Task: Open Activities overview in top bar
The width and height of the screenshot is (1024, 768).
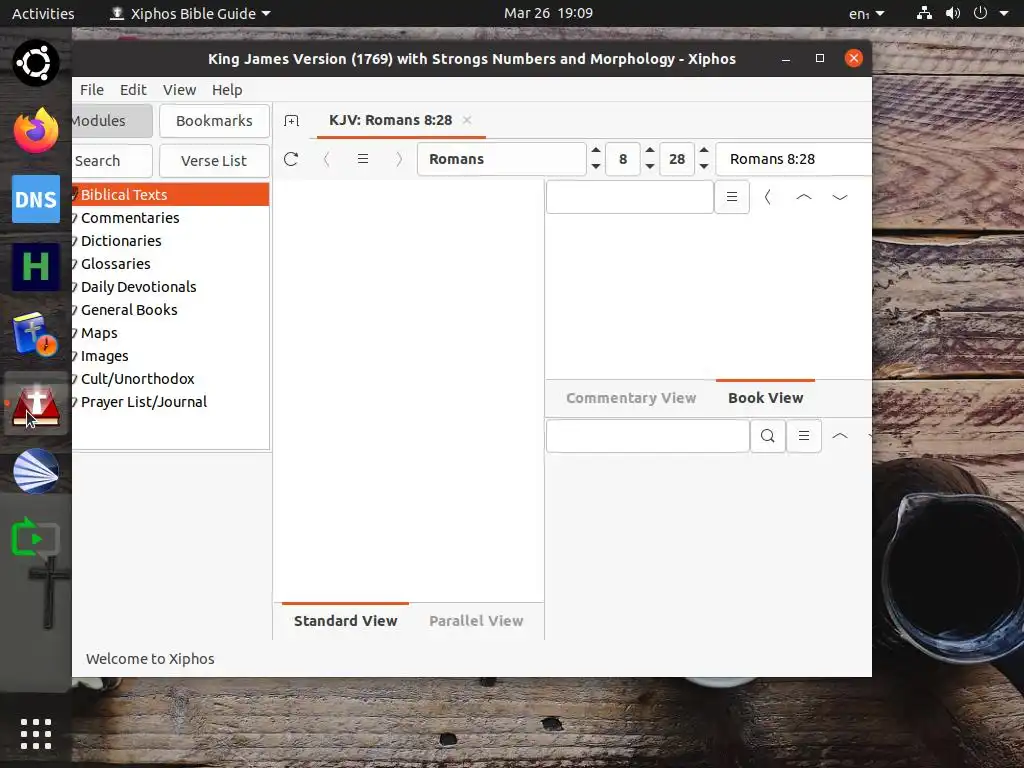Action: tap(43, 13)
